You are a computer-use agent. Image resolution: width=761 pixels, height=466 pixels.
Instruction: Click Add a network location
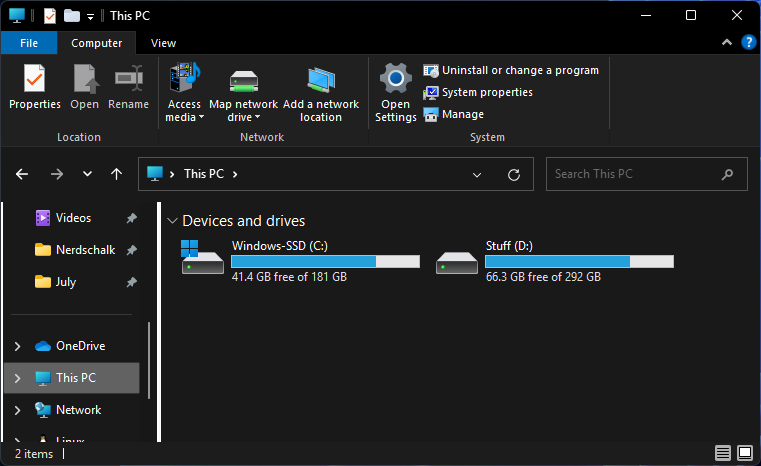coord(321,80)
